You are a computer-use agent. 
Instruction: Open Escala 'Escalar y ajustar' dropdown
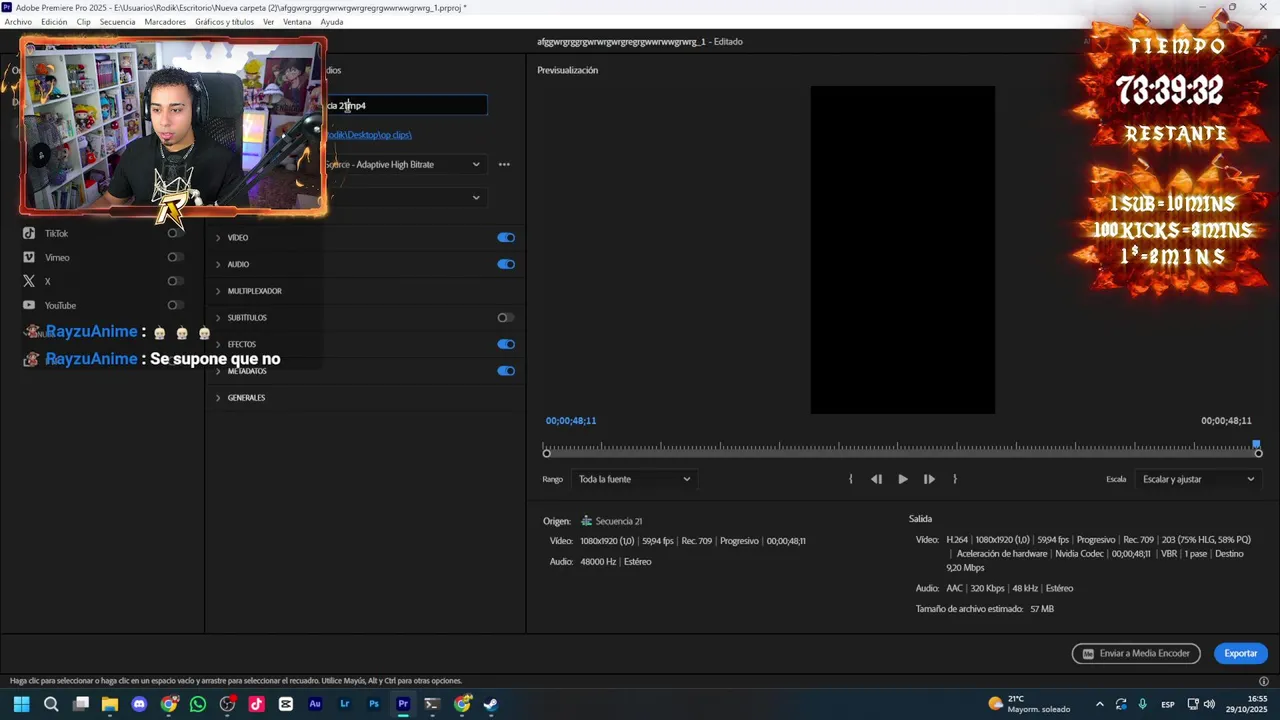(x=1198, y=479)
